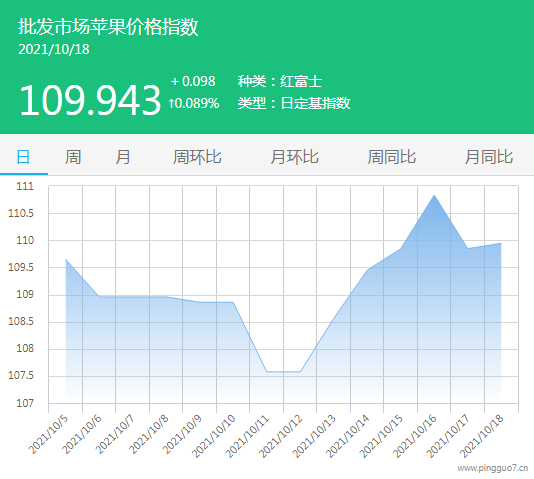Click the 2021/10/12 x-axis date label
534x479 pixels.
(x=280, y=436)
